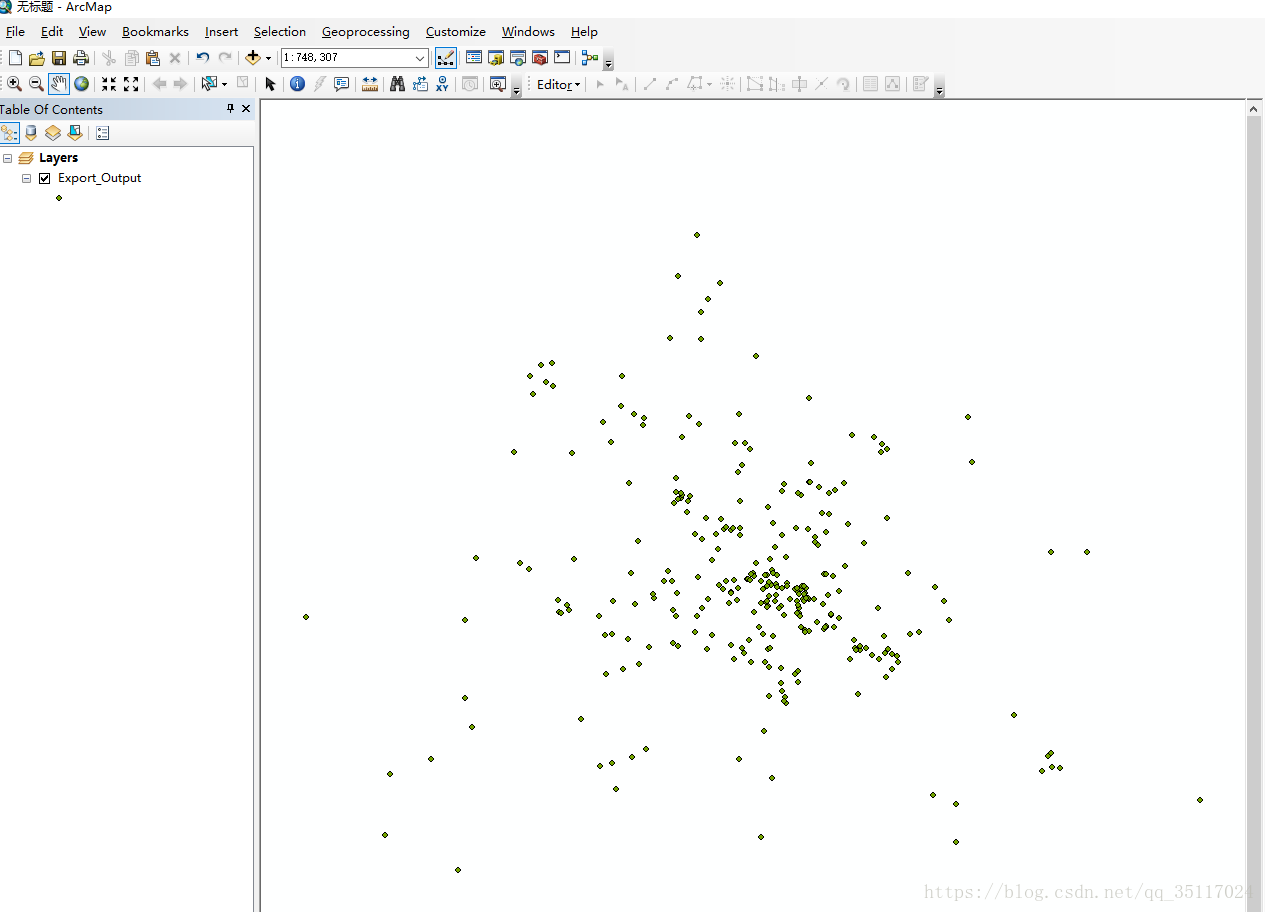Pin the Table Of Contents panel
This screenshot has height=912, width=1265.
[230, 109]
